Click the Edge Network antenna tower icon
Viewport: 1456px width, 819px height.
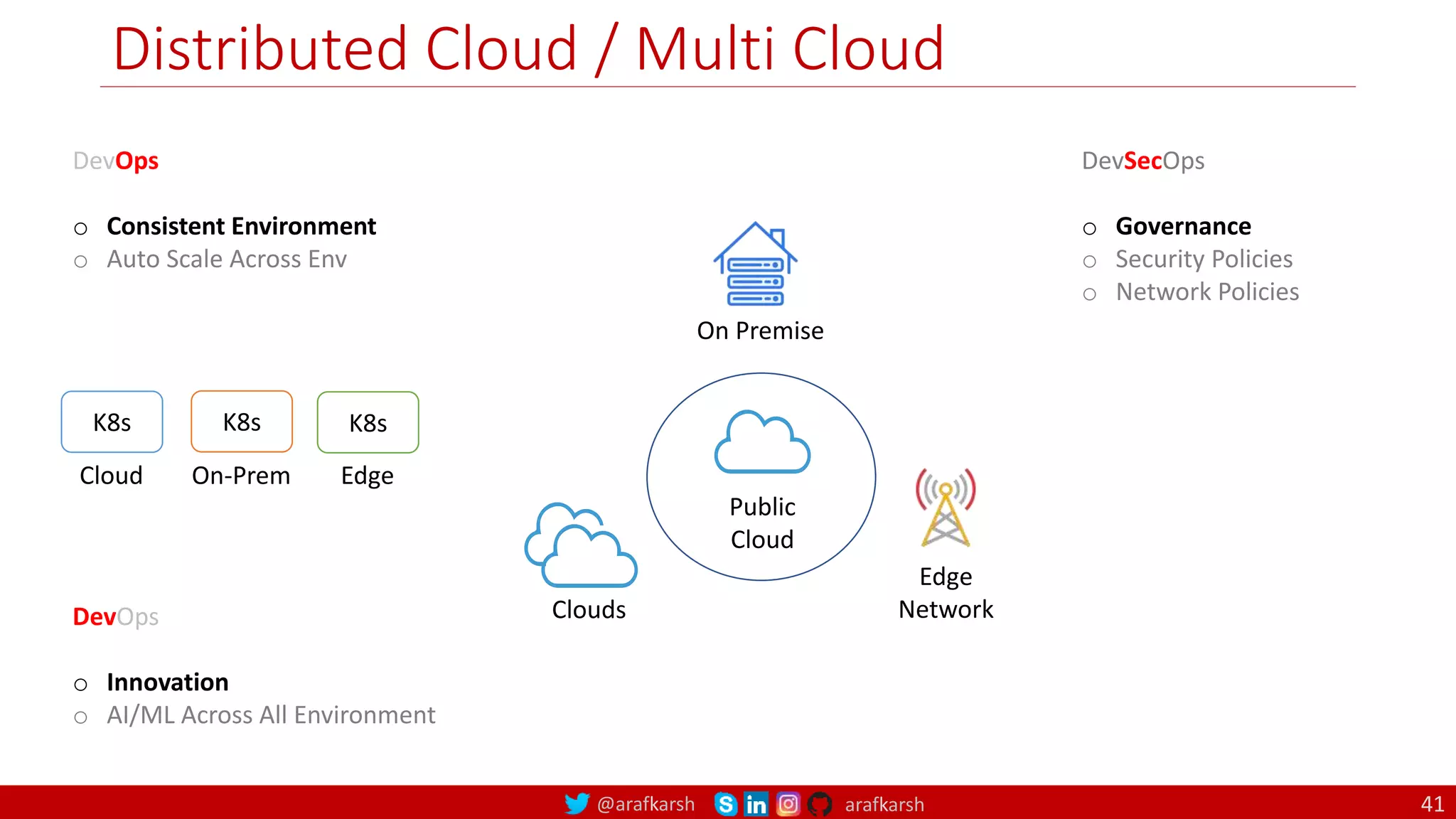[x=946, y=507]
